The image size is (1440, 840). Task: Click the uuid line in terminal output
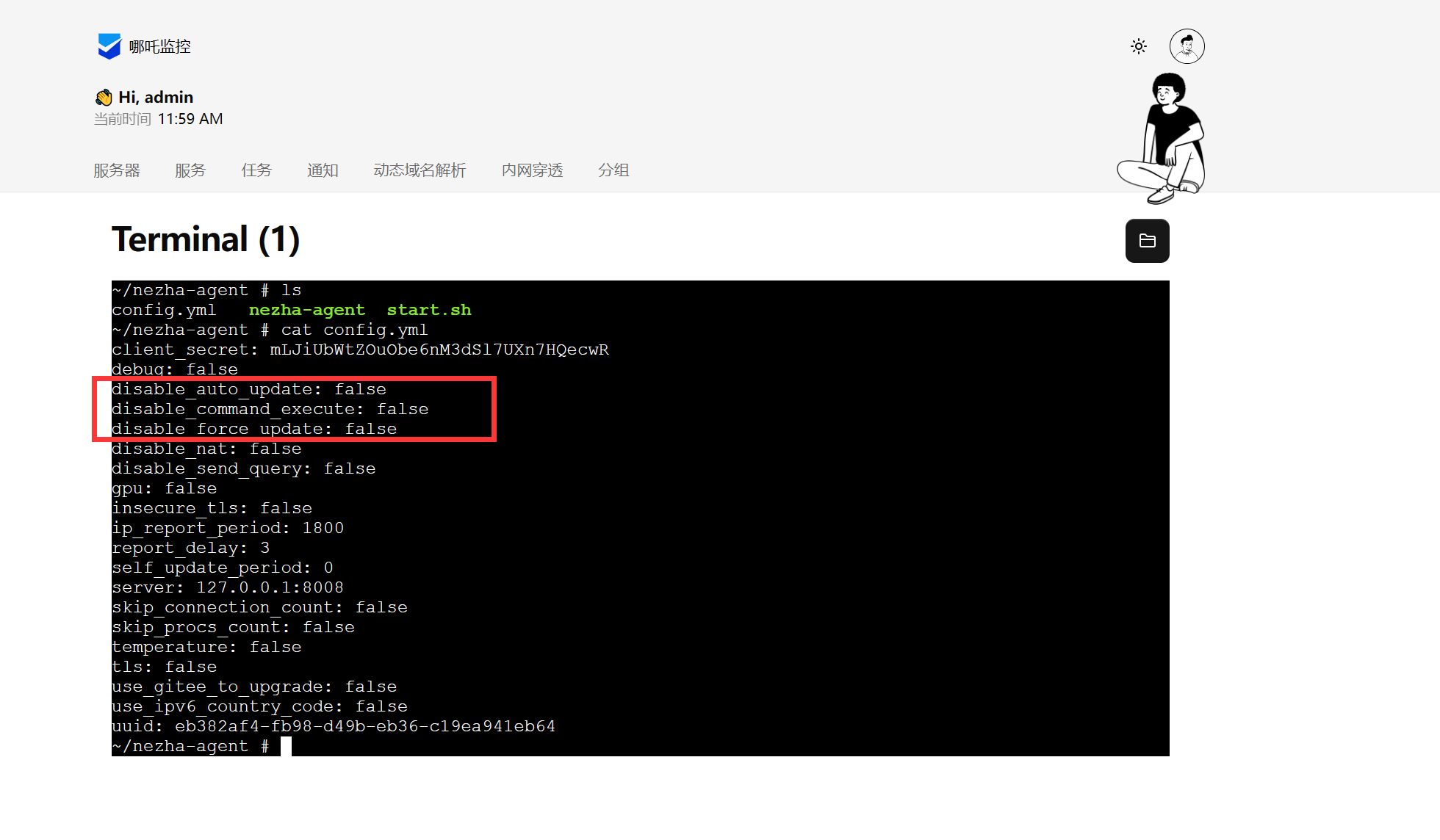333,726
